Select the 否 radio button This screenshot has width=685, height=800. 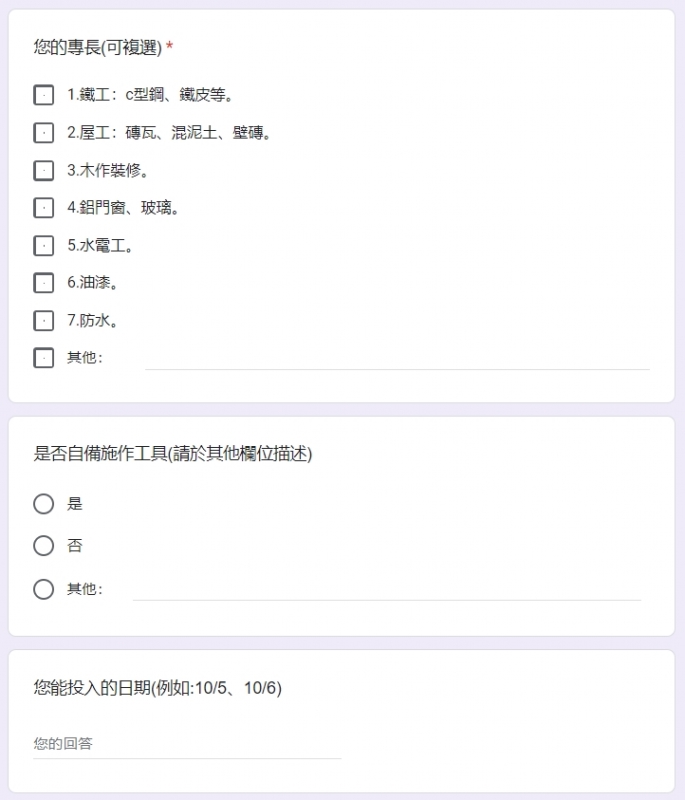(43, 545)
